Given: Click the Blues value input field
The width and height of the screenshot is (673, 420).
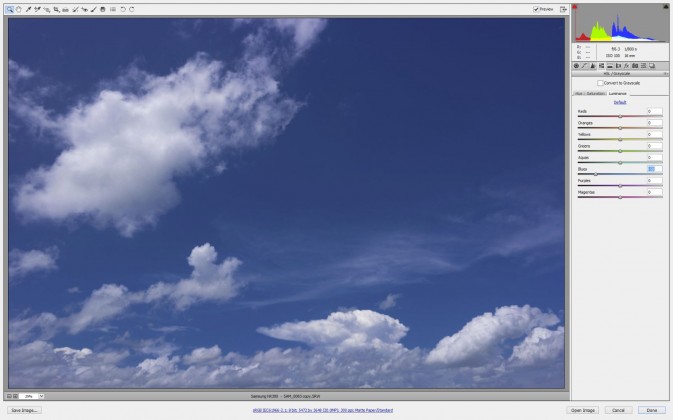Looking at the screenshot, I should [655, 169].
